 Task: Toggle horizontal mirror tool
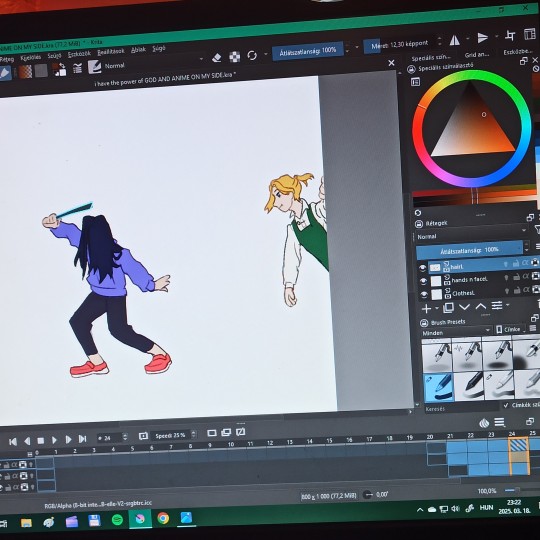coord(455,41)
